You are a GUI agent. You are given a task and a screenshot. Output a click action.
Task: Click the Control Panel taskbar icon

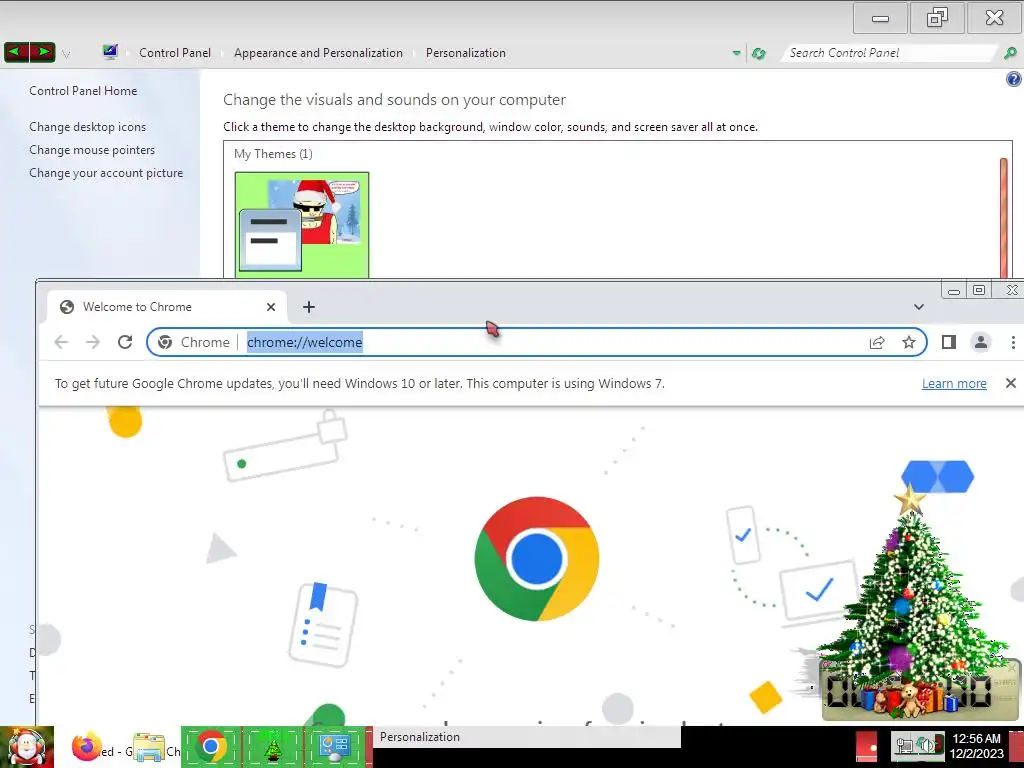point(334,746)
